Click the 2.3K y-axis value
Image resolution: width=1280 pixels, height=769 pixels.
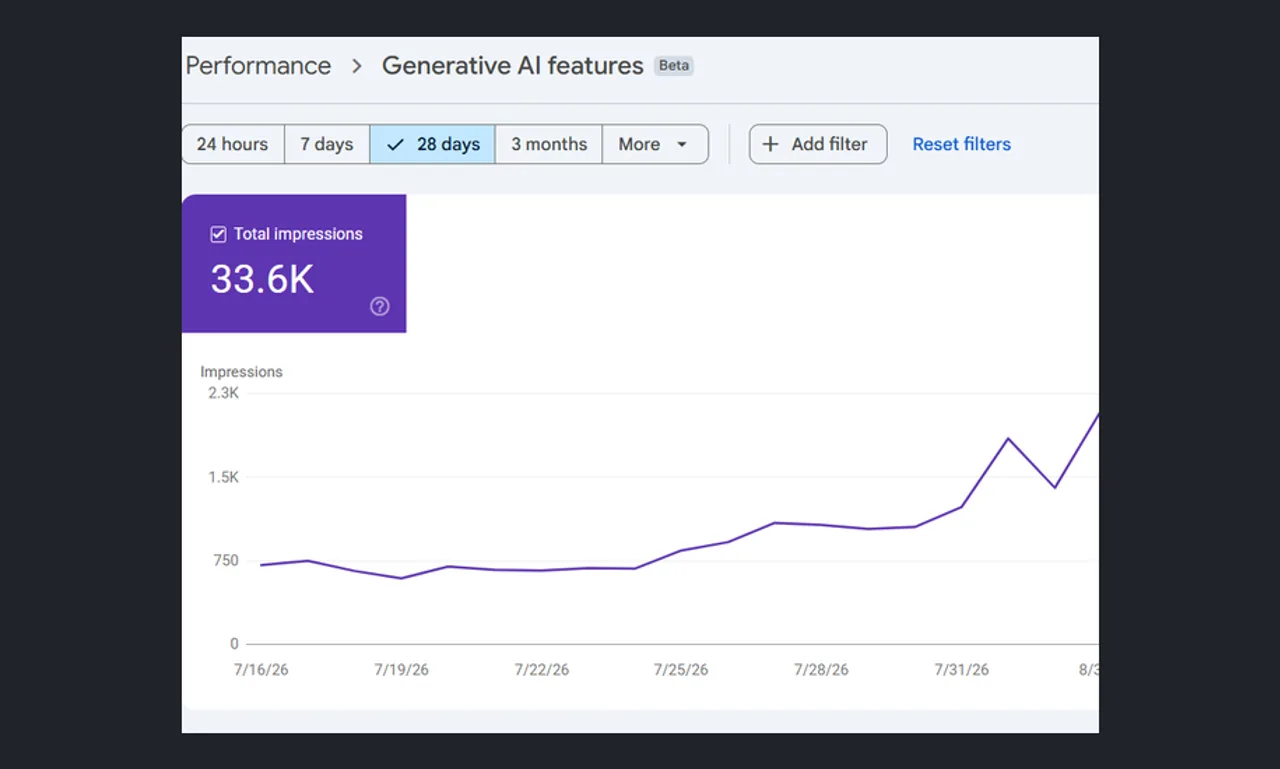(224, 393)
